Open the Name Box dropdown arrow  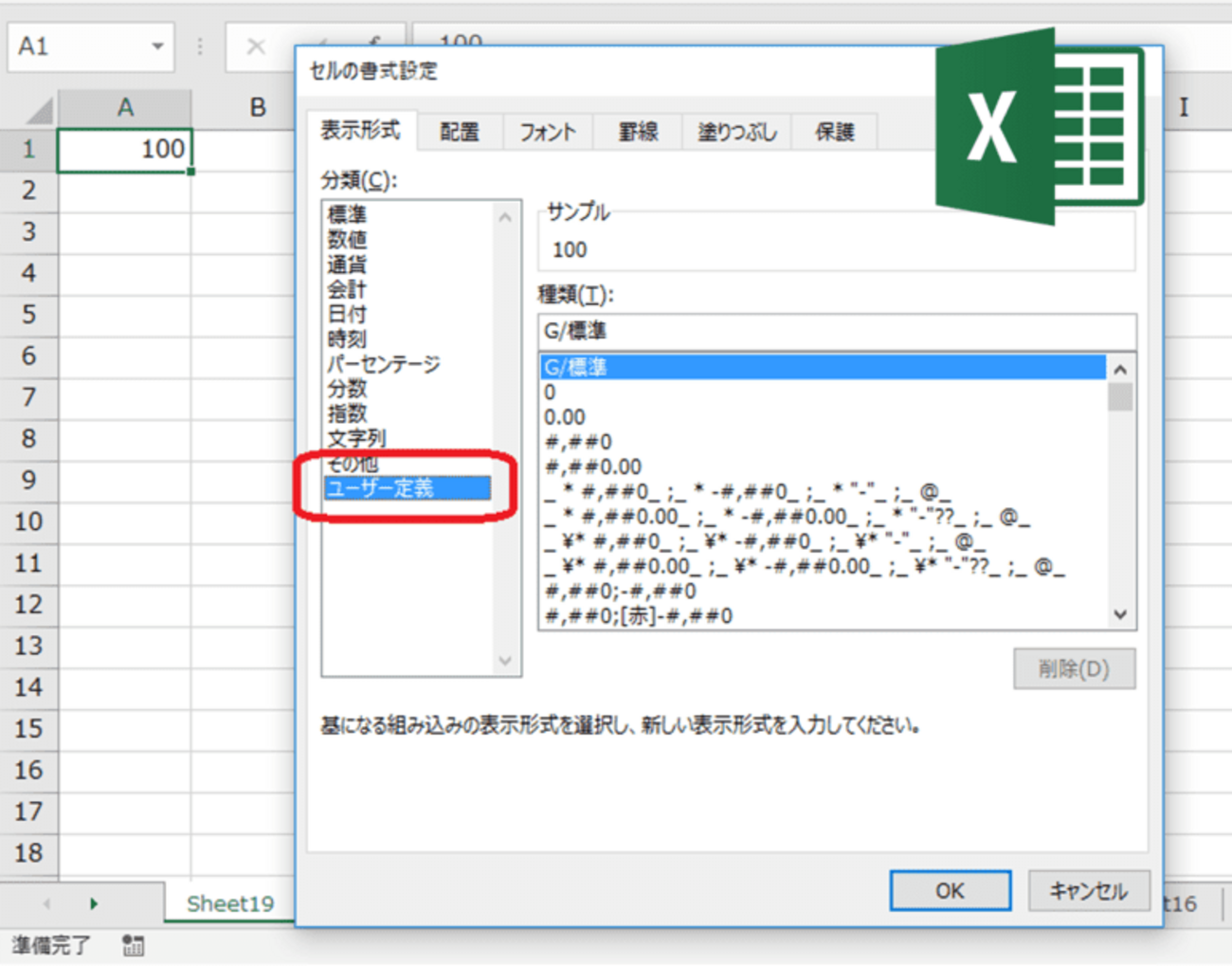[x=157, y=46]
